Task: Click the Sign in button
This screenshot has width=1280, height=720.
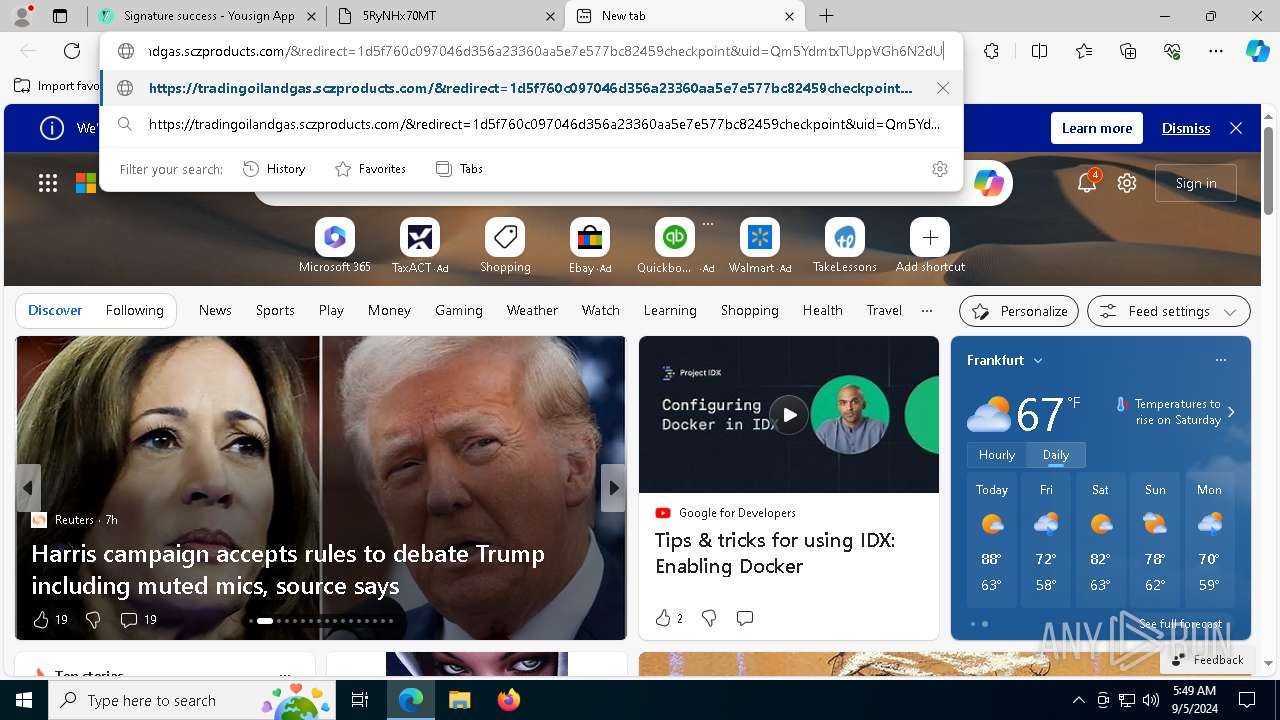Action: click(x=1196, y=183)
